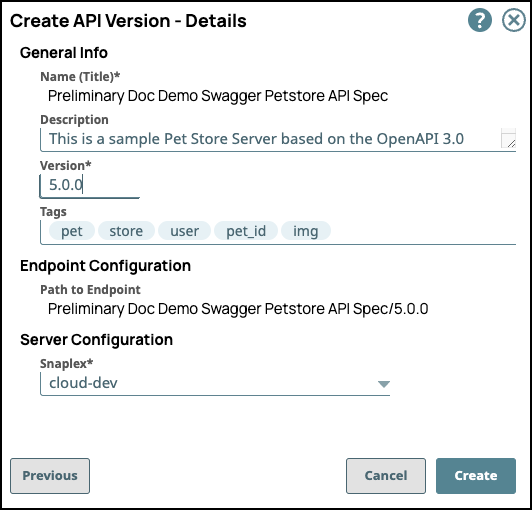Click the General Info heading

[x=64, y=53]
